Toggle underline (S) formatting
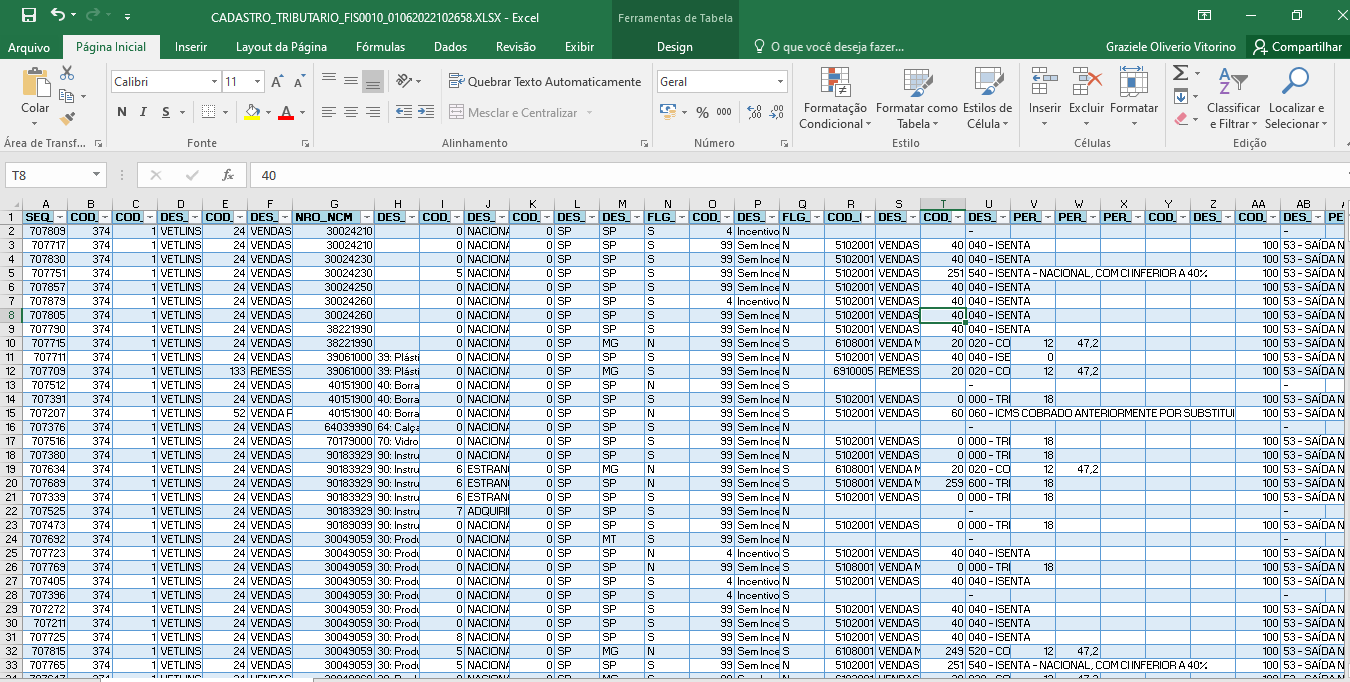This screenshot has height=682, width=1350. (x=166, y=112)
